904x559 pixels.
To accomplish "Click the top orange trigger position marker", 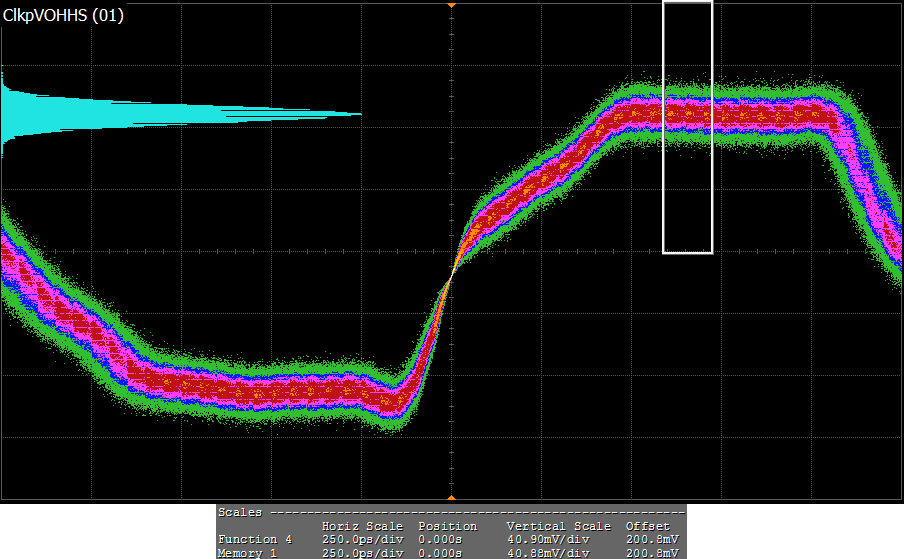I will 451,5.
